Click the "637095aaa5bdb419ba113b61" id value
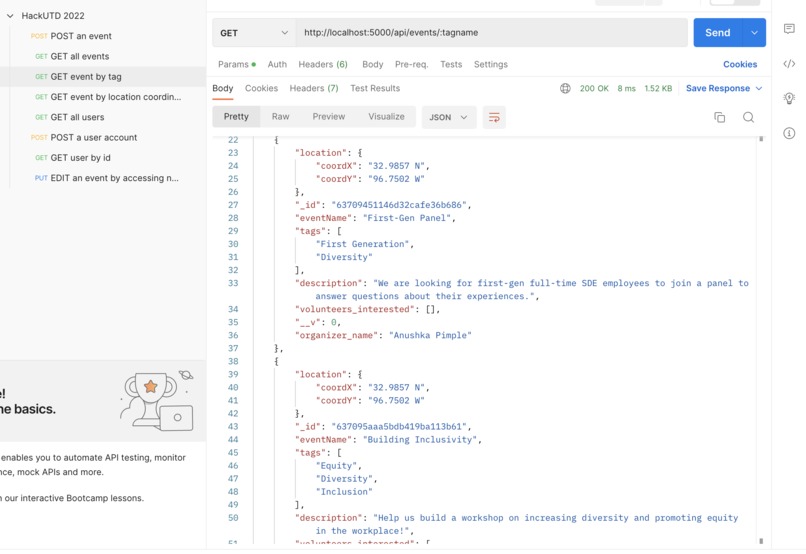The width and height of the screenshot is (806, 554). 399,427
